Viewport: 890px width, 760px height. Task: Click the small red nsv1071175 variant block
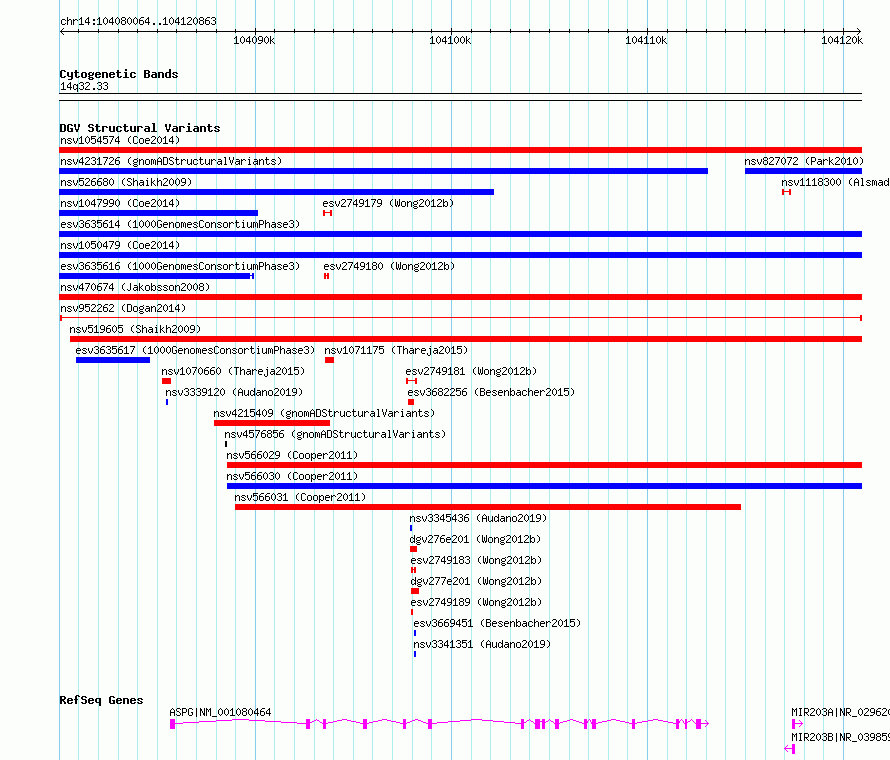[x=329, y=360]
